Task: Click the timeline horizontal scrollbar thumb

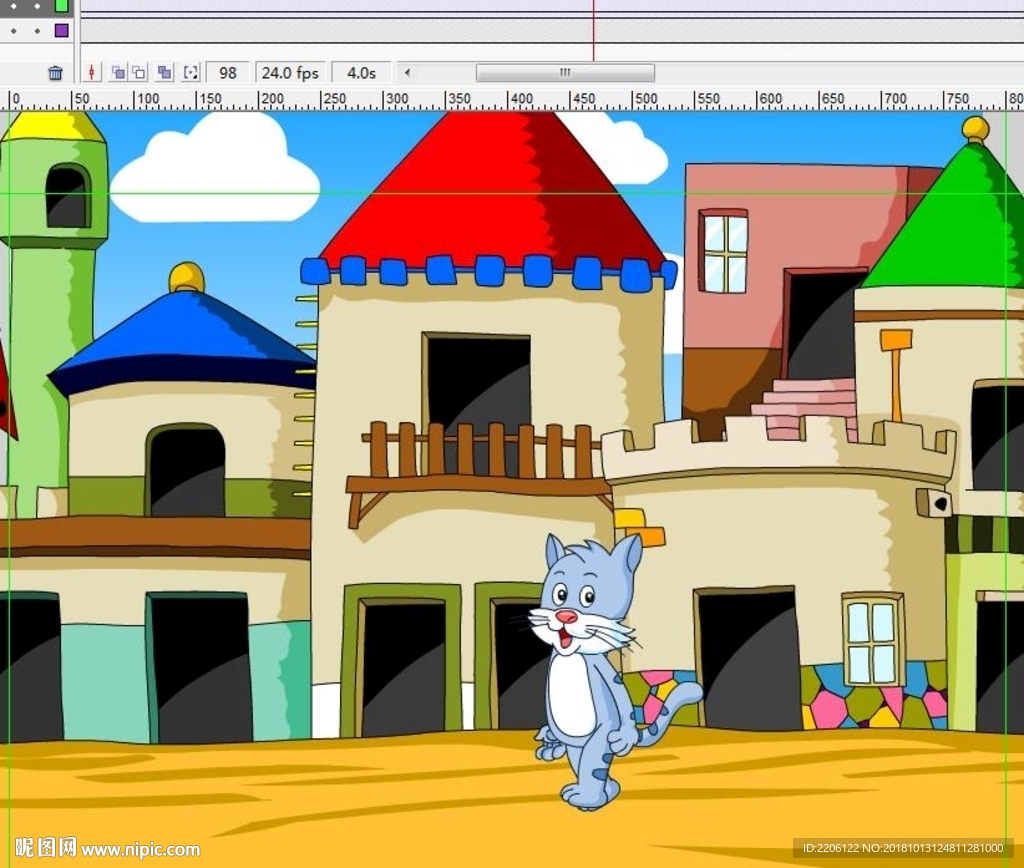Action: pyautogui.click(x=565, y=73)
